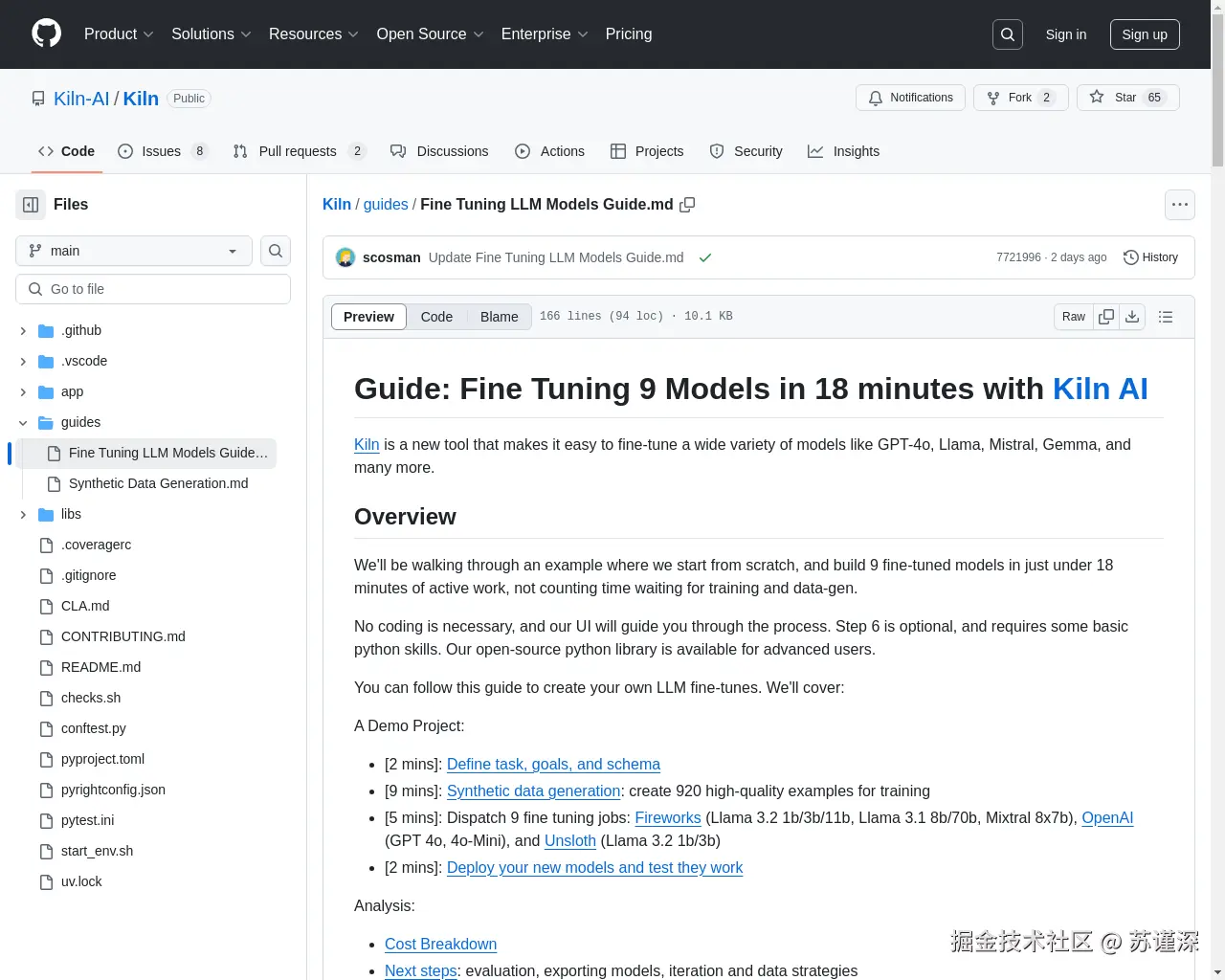Download the raw file icon
The width and height of the screenshot is (1225, 980).
coord(1132,317)
